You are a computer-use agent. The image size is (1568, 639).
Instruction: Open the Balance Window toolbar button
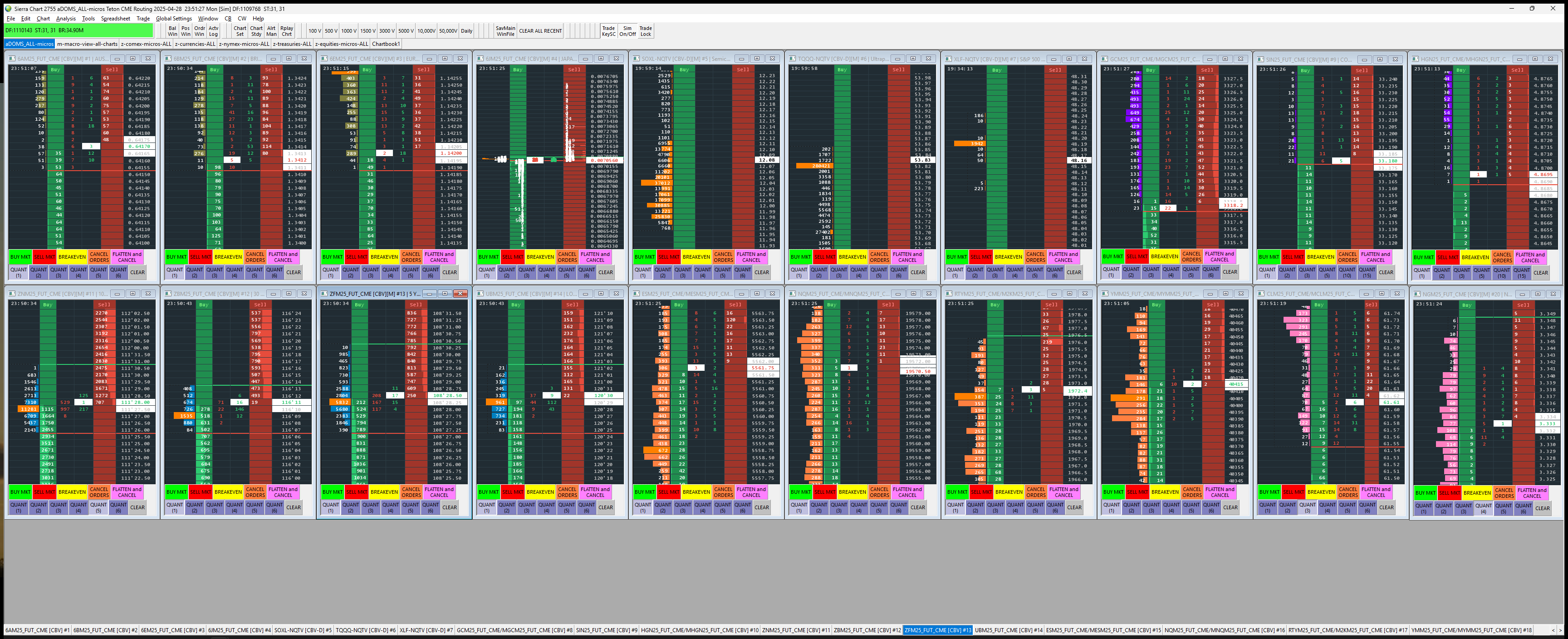172,30
